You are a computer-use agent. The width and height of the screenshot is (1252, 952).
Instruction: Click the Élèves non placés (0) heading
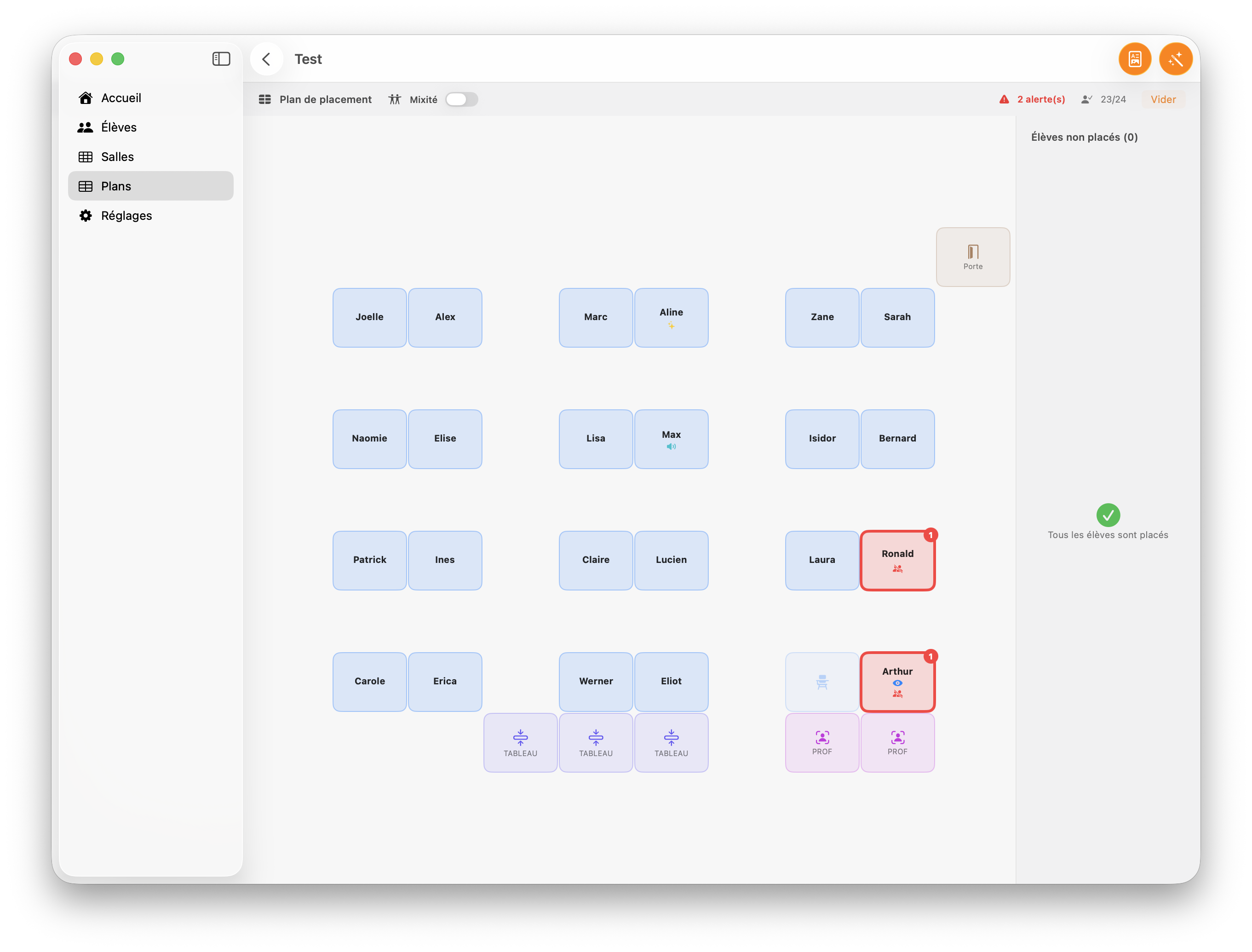(1084, 137)
